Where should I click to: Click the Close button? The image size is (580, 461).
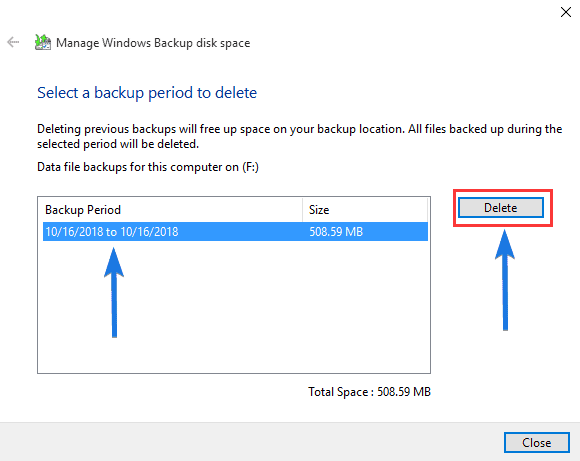point(537,443)
